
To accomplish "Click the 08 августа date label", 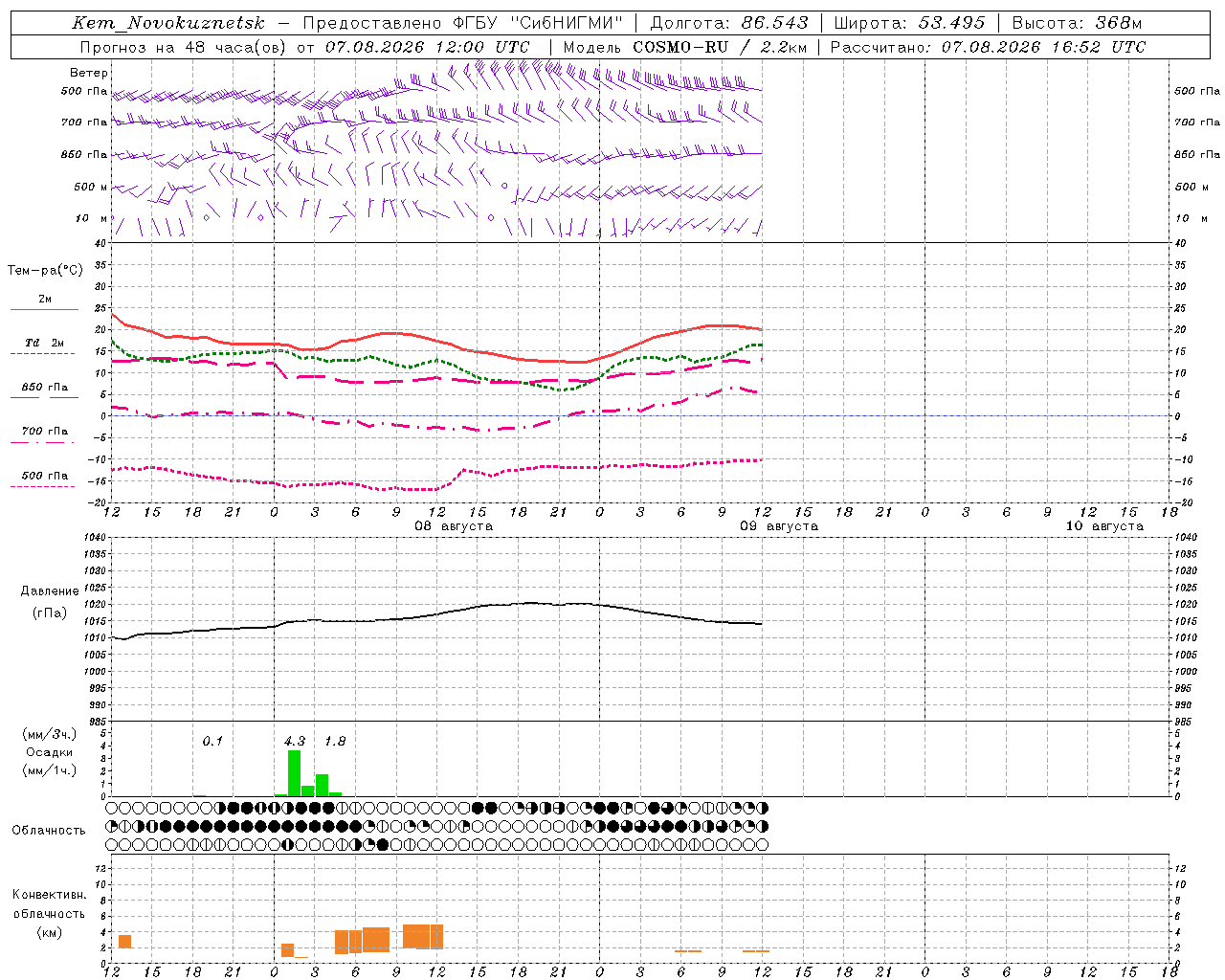I will pos(454,526).
